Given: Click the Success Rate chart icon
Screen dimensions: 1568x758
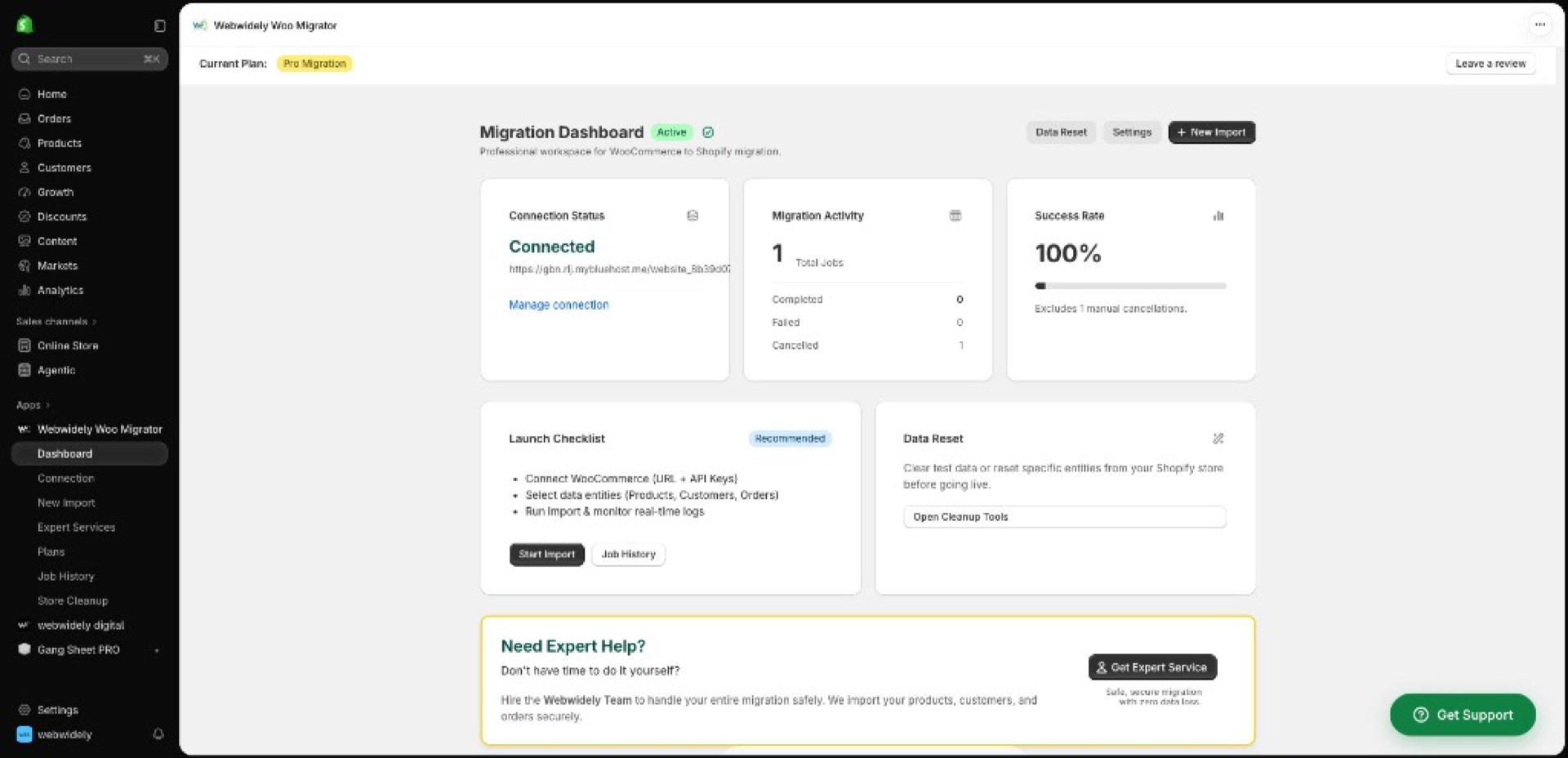Looking at the screenshot, I should pos(1218,216).
